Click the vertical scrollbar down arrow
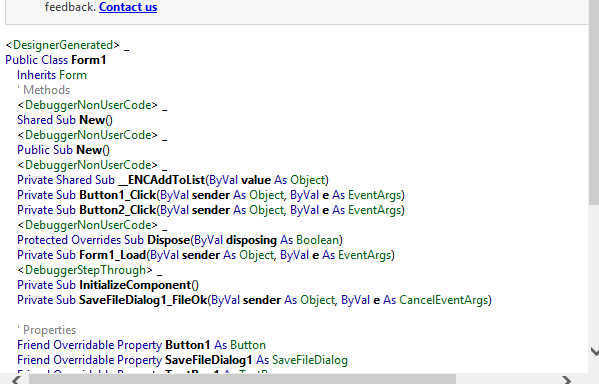This screenshot has width=599, height=384. [x=594, y=352]
